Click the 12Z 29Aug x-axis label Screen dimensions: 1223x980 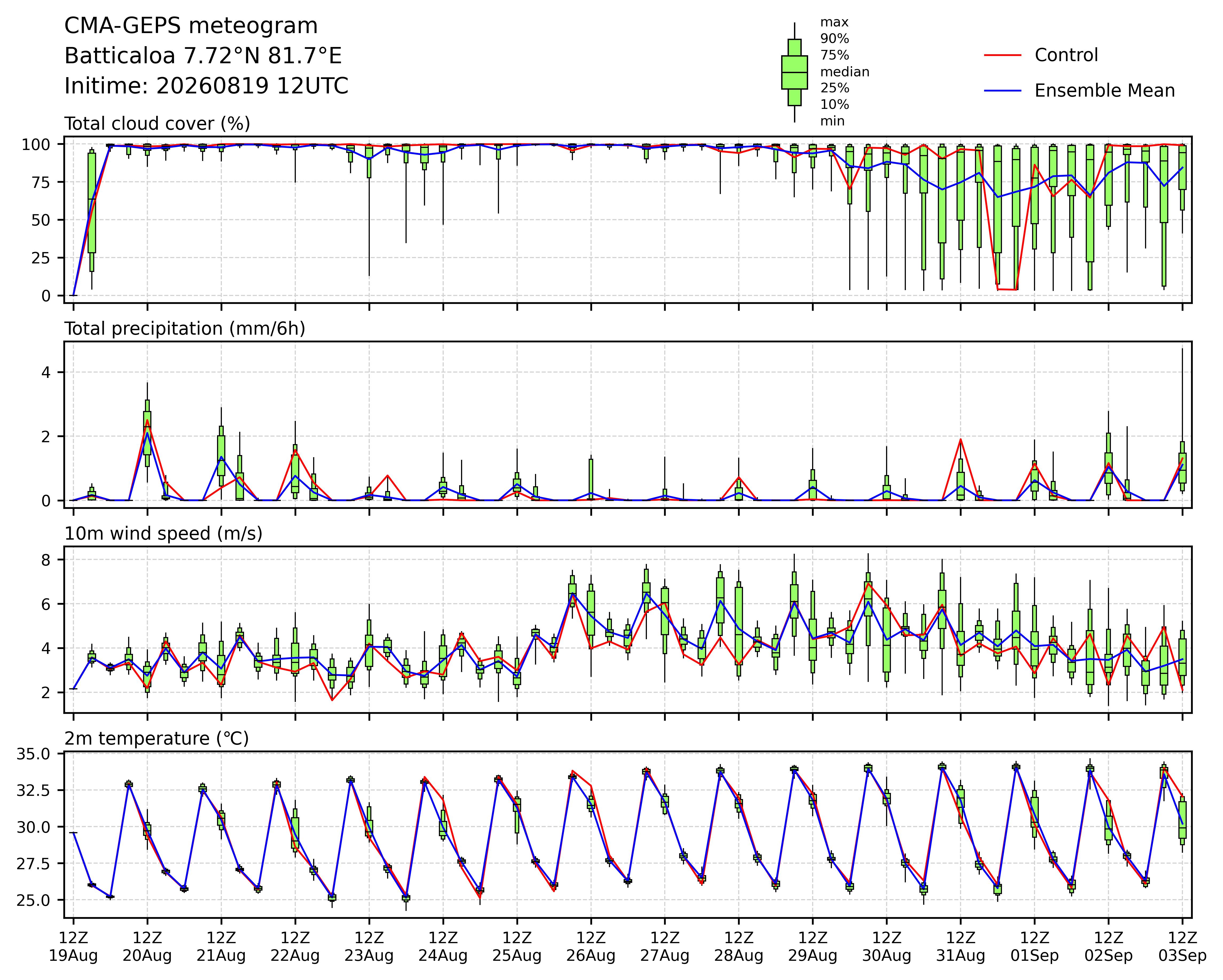[x=812, y=947]
